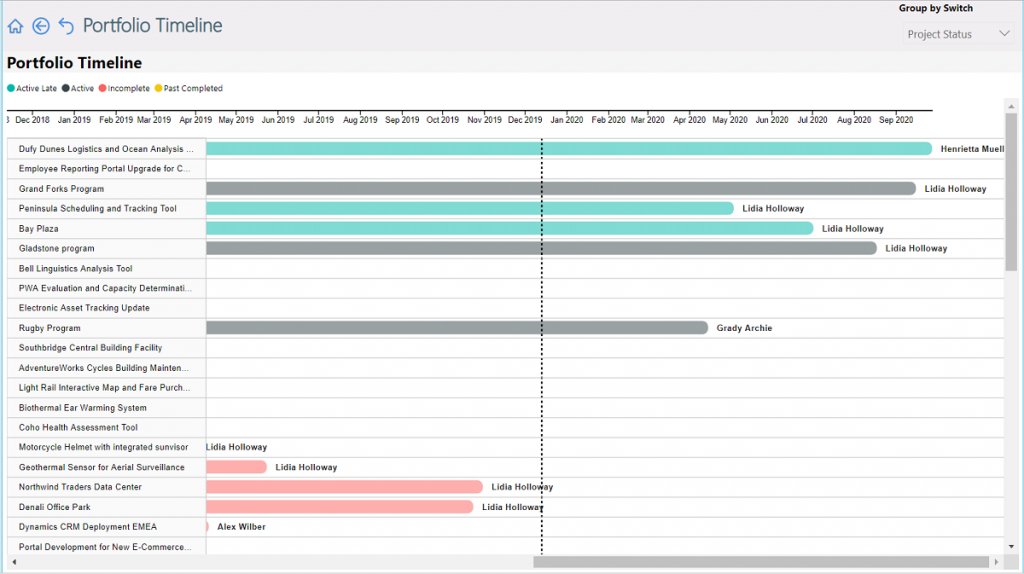Click the vertical scrollbar up arrow
Image resolution: width=1024 pixels, height=574 pixels.
coord(1011,106)
